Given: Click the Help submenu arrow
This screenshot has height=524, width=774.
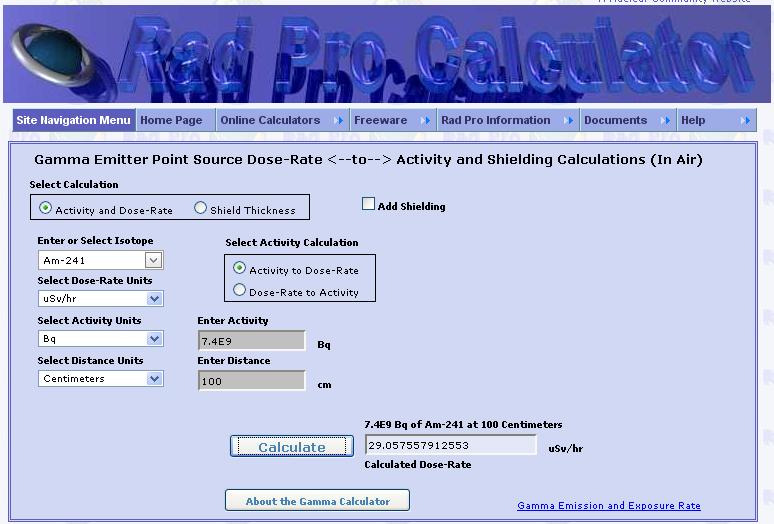Looking at the screenshot, I should (x=745, y=120).
